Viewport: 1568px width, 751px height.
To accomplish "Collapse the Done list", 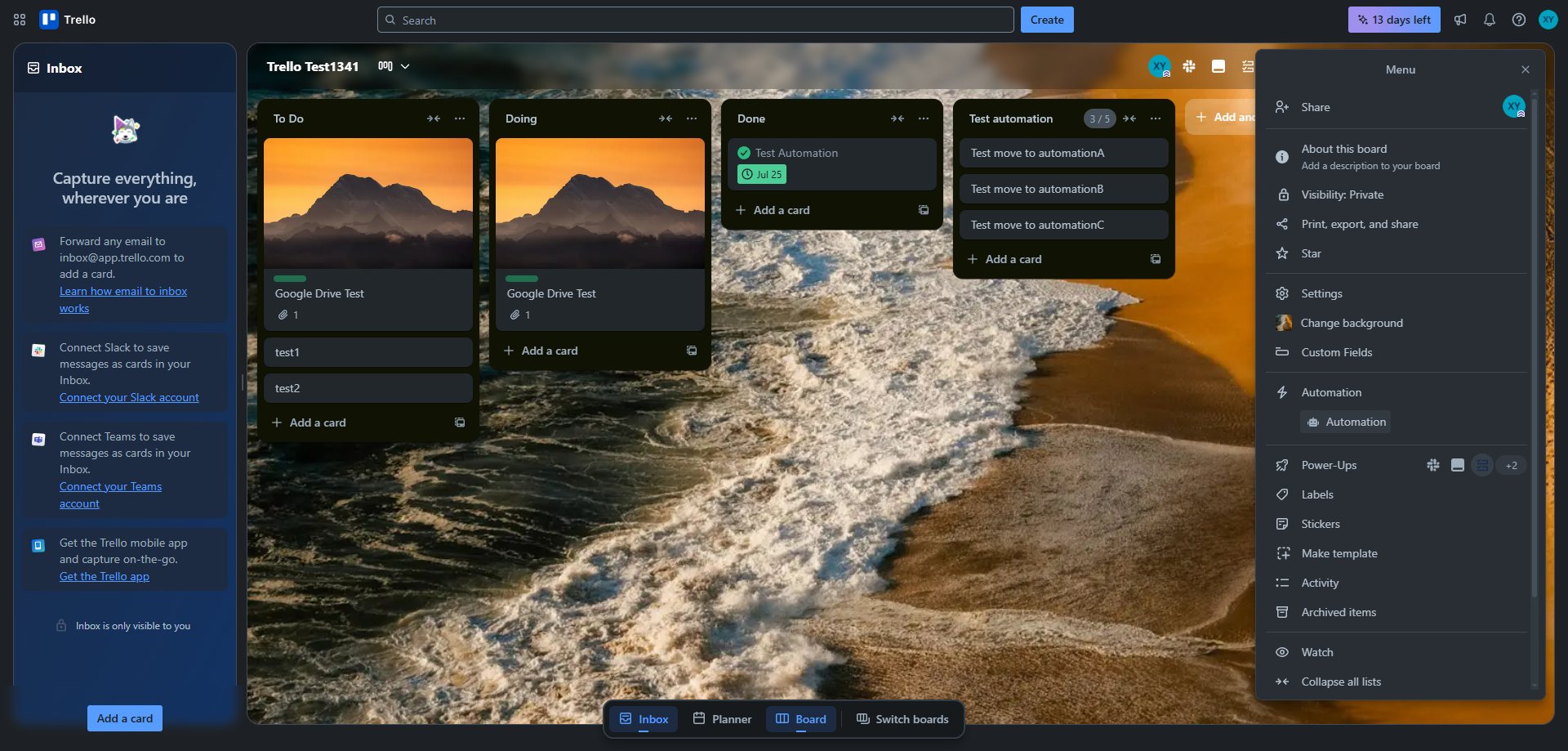I will (x=898, y=118).
